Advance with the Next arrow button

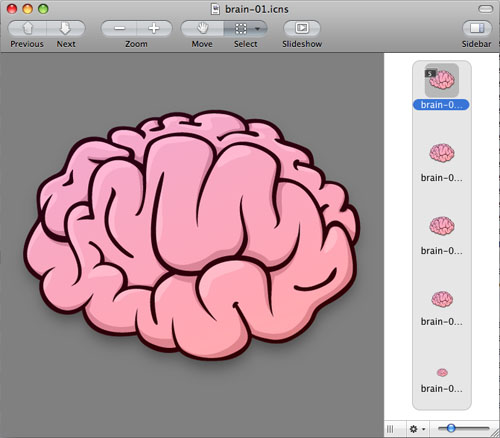point(66,28)
